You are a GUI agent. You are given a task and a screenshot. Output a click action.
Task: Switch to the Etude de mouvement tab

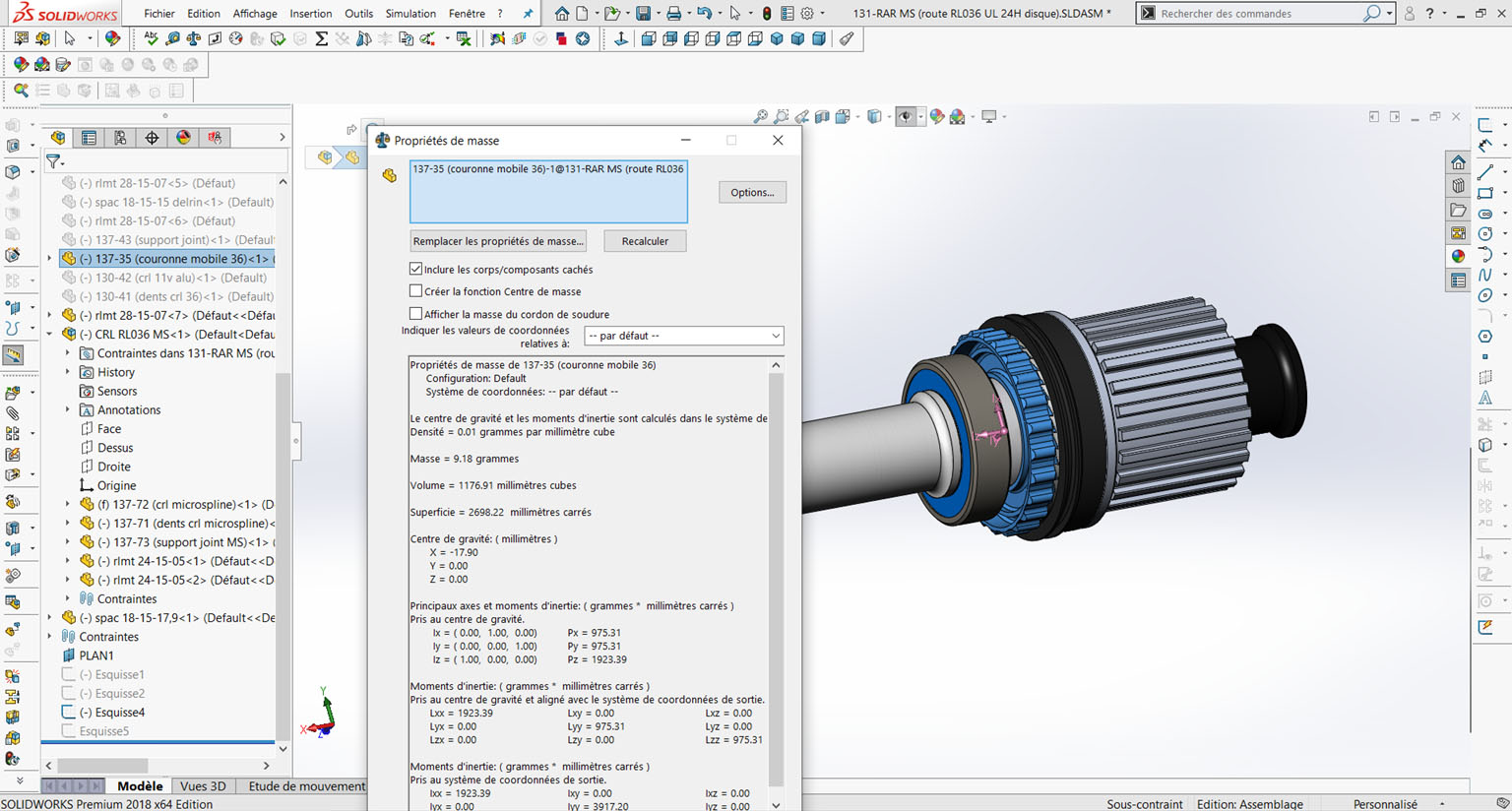pyautogui.click(x=306, y=786)
